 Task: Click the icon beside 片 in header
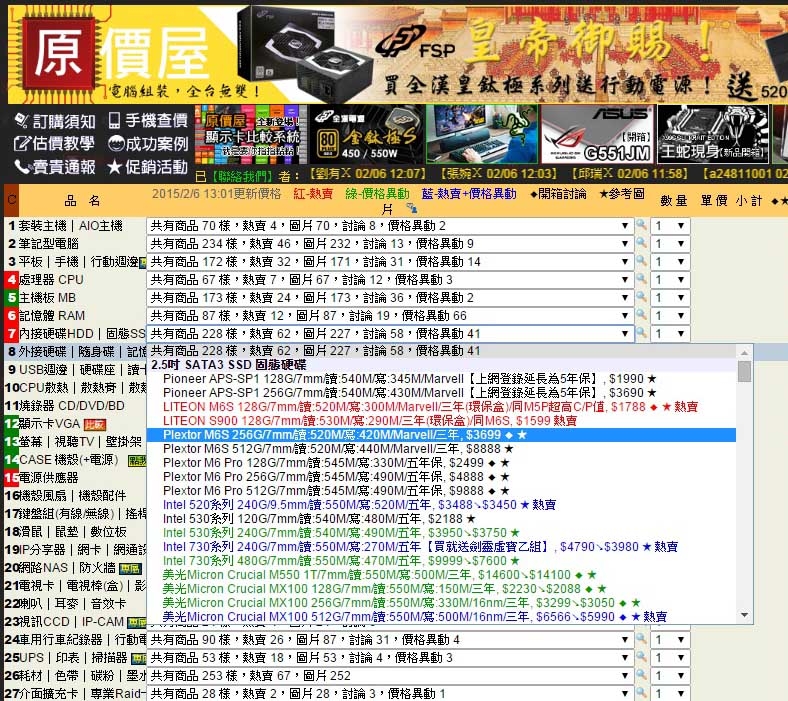(412, 208)
